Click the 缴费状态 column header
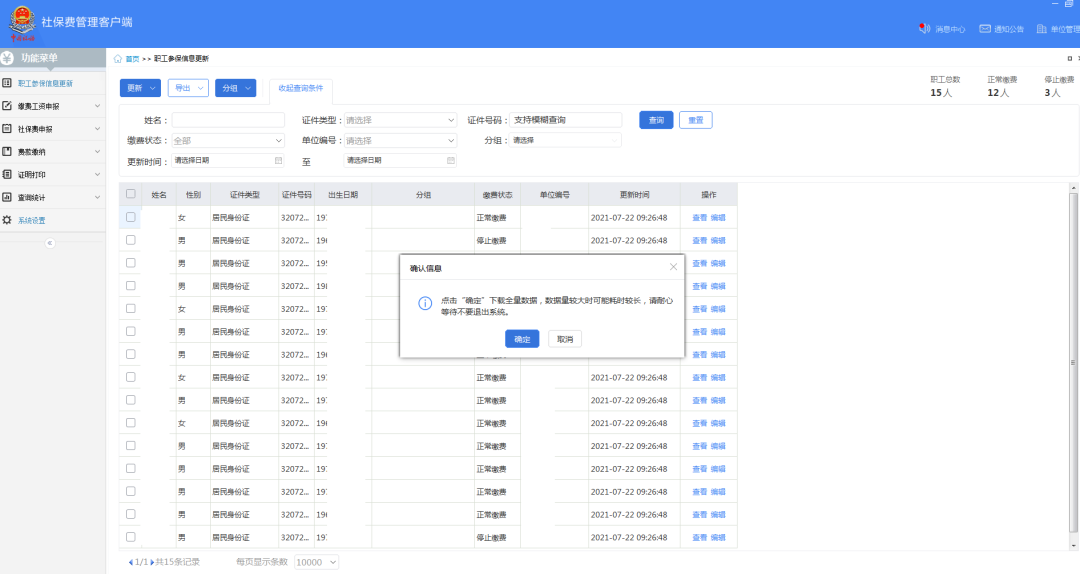 click(497, 195)
